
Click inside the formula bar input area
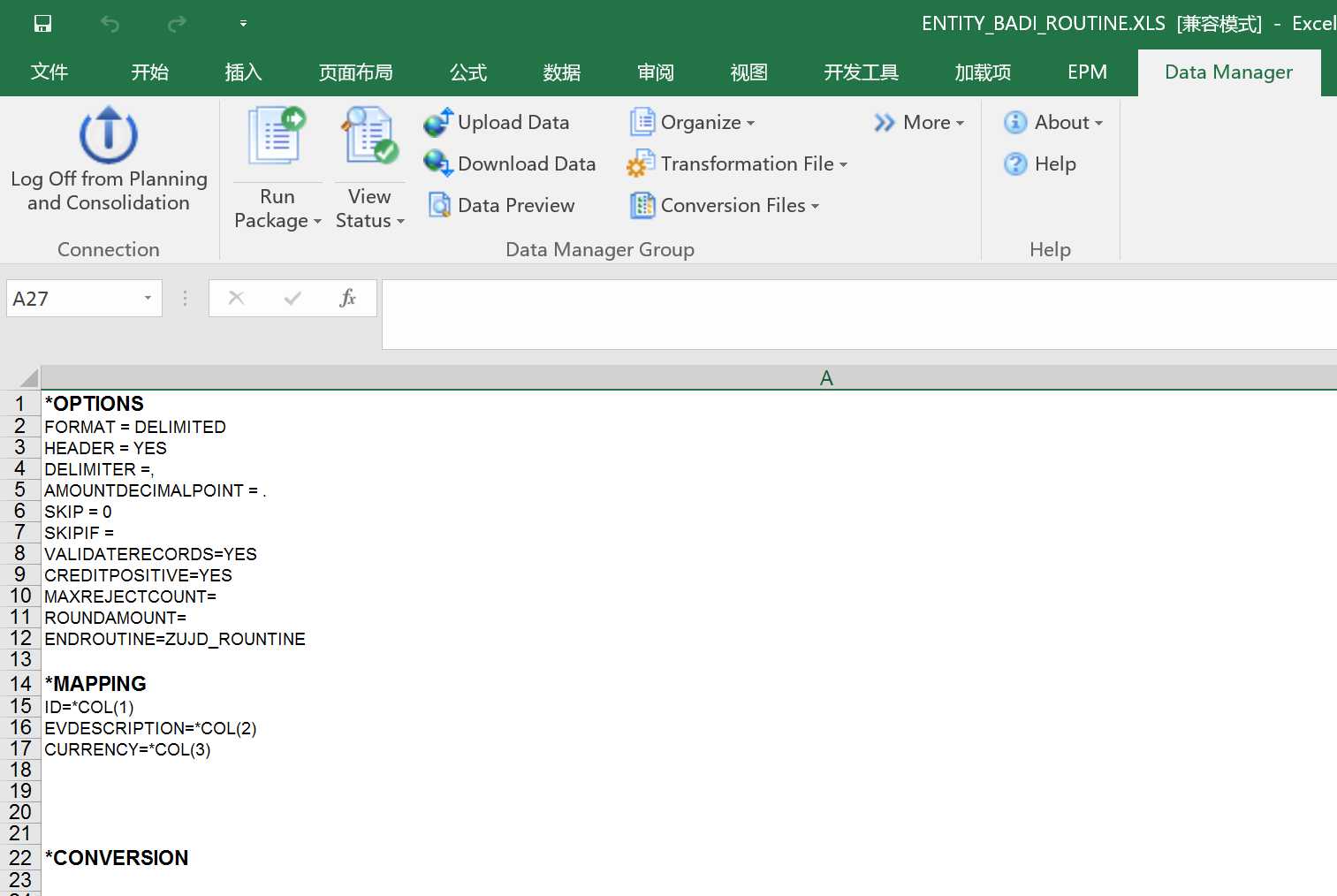859,315
